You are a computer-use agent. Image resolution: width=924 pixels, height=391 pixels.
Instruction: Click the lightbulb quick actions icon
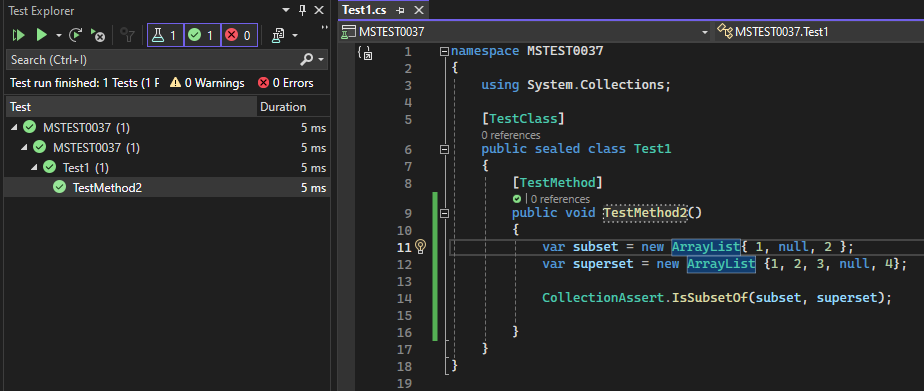420,246
